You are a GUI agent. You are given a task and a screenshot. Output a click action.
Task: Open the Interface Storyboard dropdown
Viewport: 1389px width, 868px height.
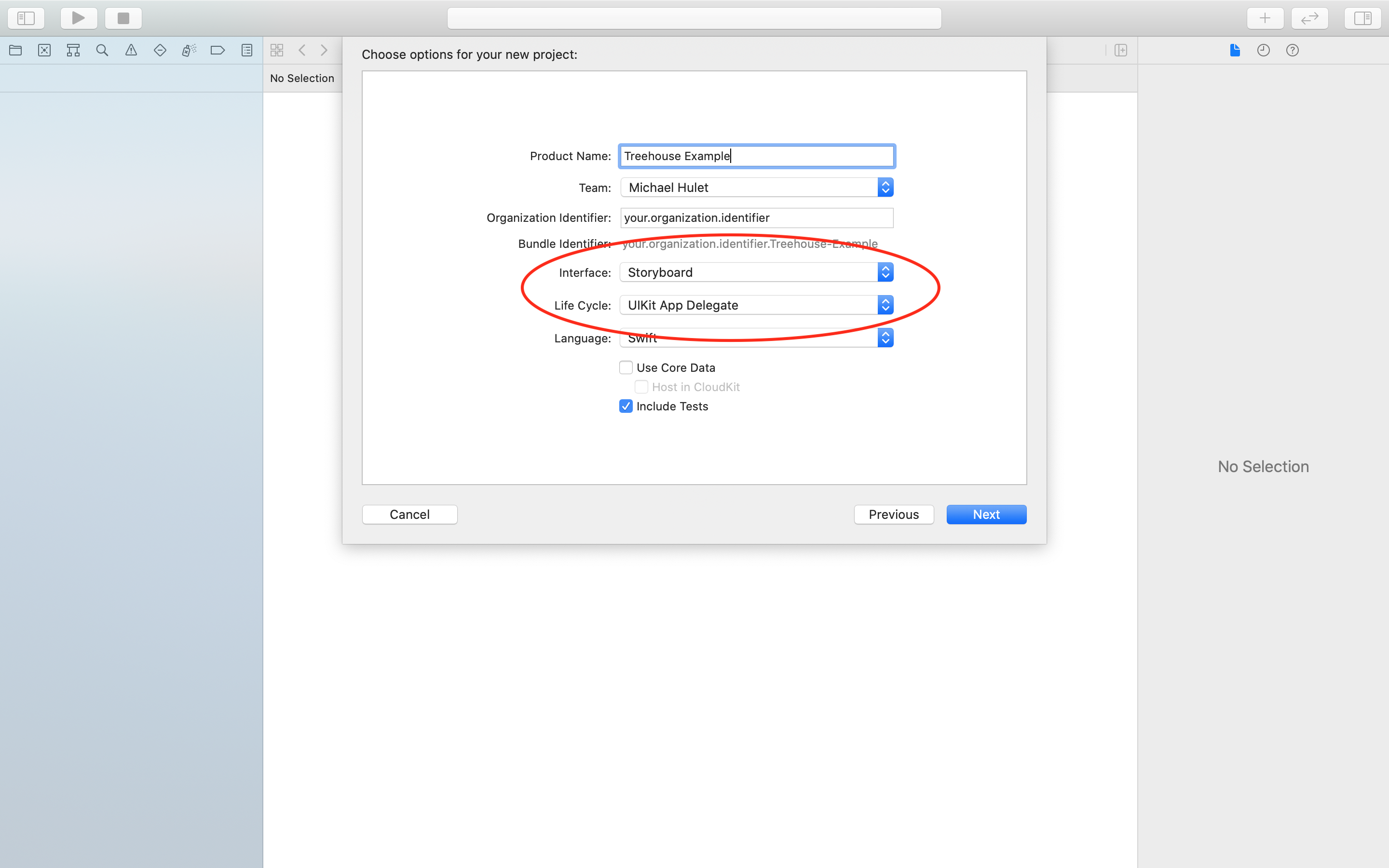click(x=757, y=272)
